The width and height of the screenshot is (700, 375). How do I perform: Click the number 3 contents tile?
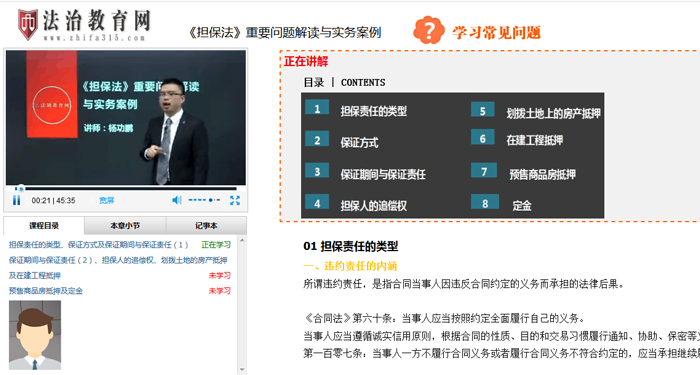click(317, 171)
